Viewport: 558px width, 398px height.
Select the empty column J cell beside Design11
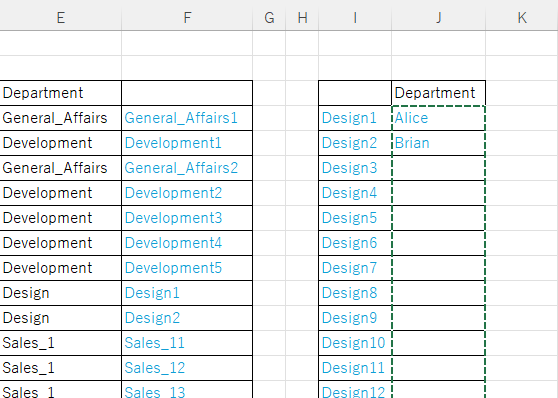(x=438, y=367)
